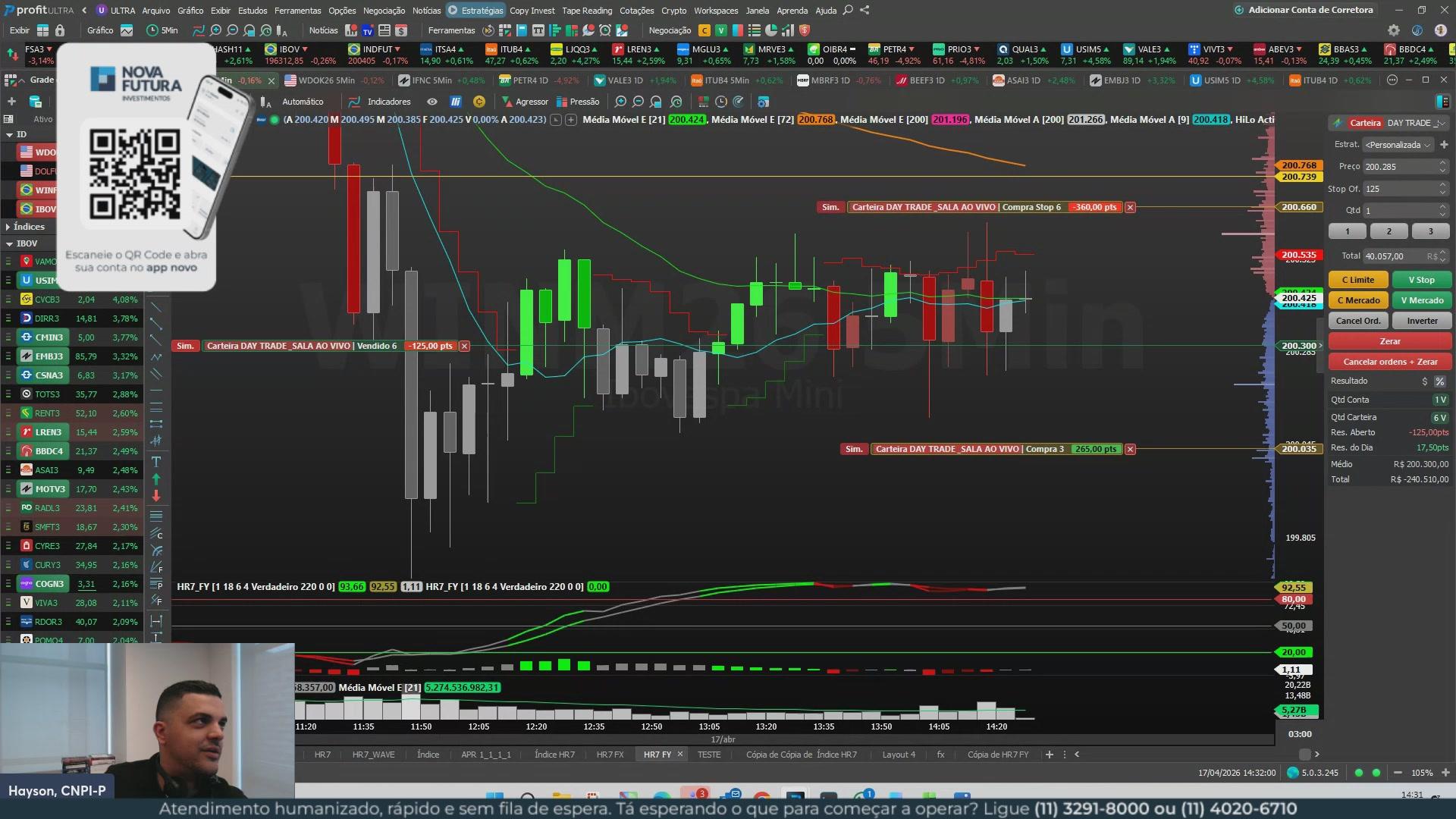Open the Estrat. Personalizada dropdown
Image resolution: width=1456 pixels, height=819 pixels.
[1398, 145]
